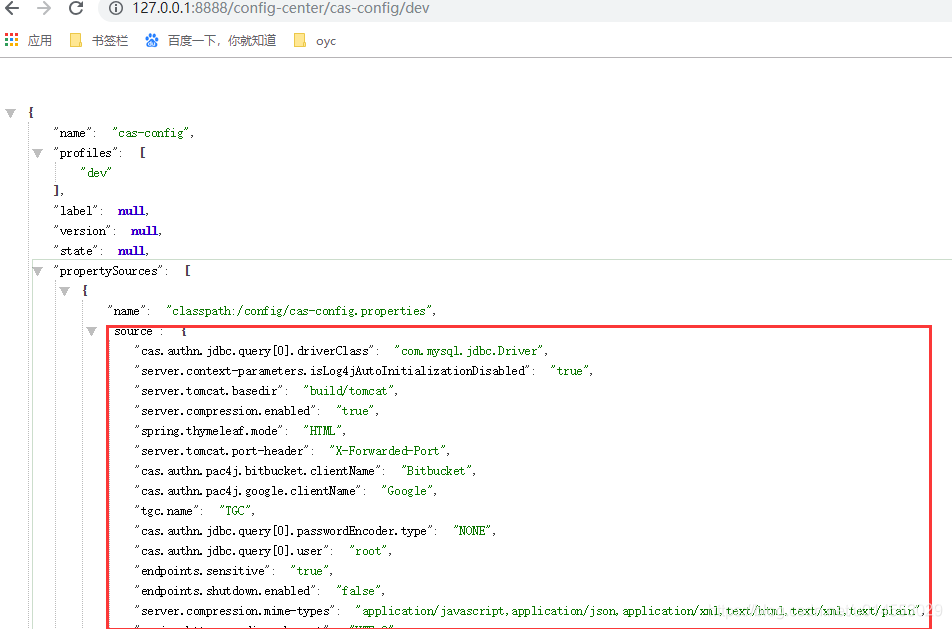Select the application/javascript mime-types value
The width and height of the screenshot is (952, 629).
pyautogui.click(x=638, y=611)
